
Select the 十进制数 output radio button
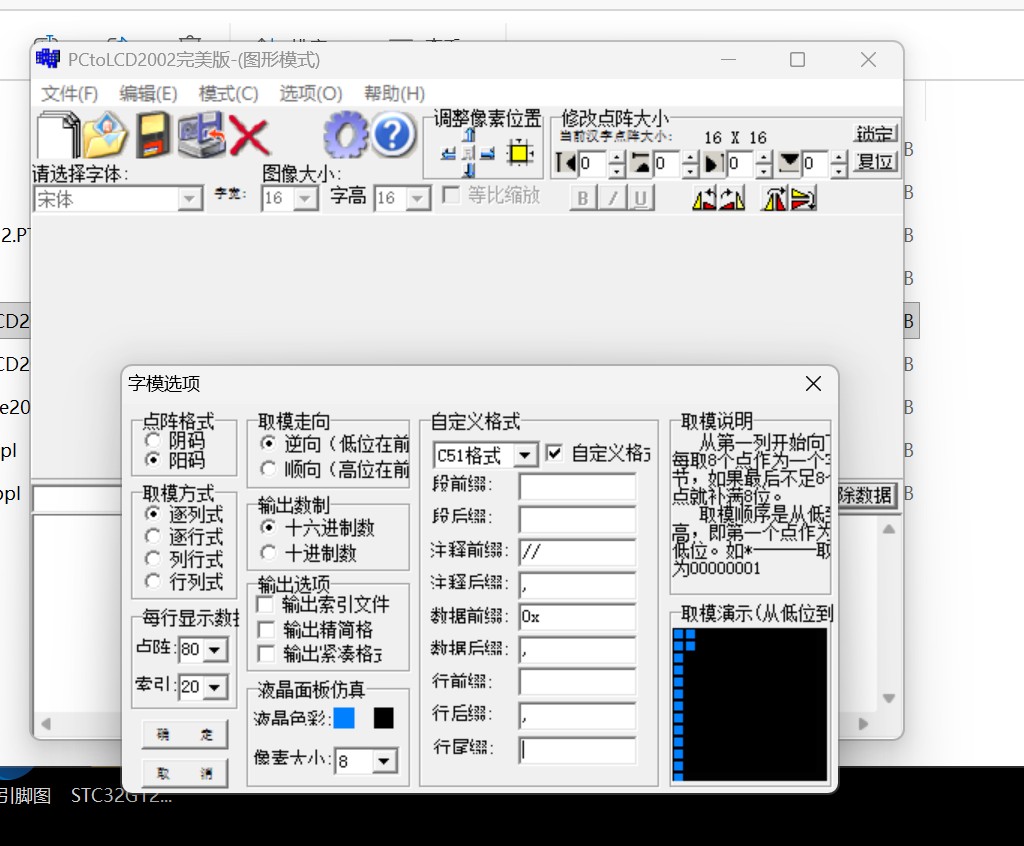coord(268,553)
